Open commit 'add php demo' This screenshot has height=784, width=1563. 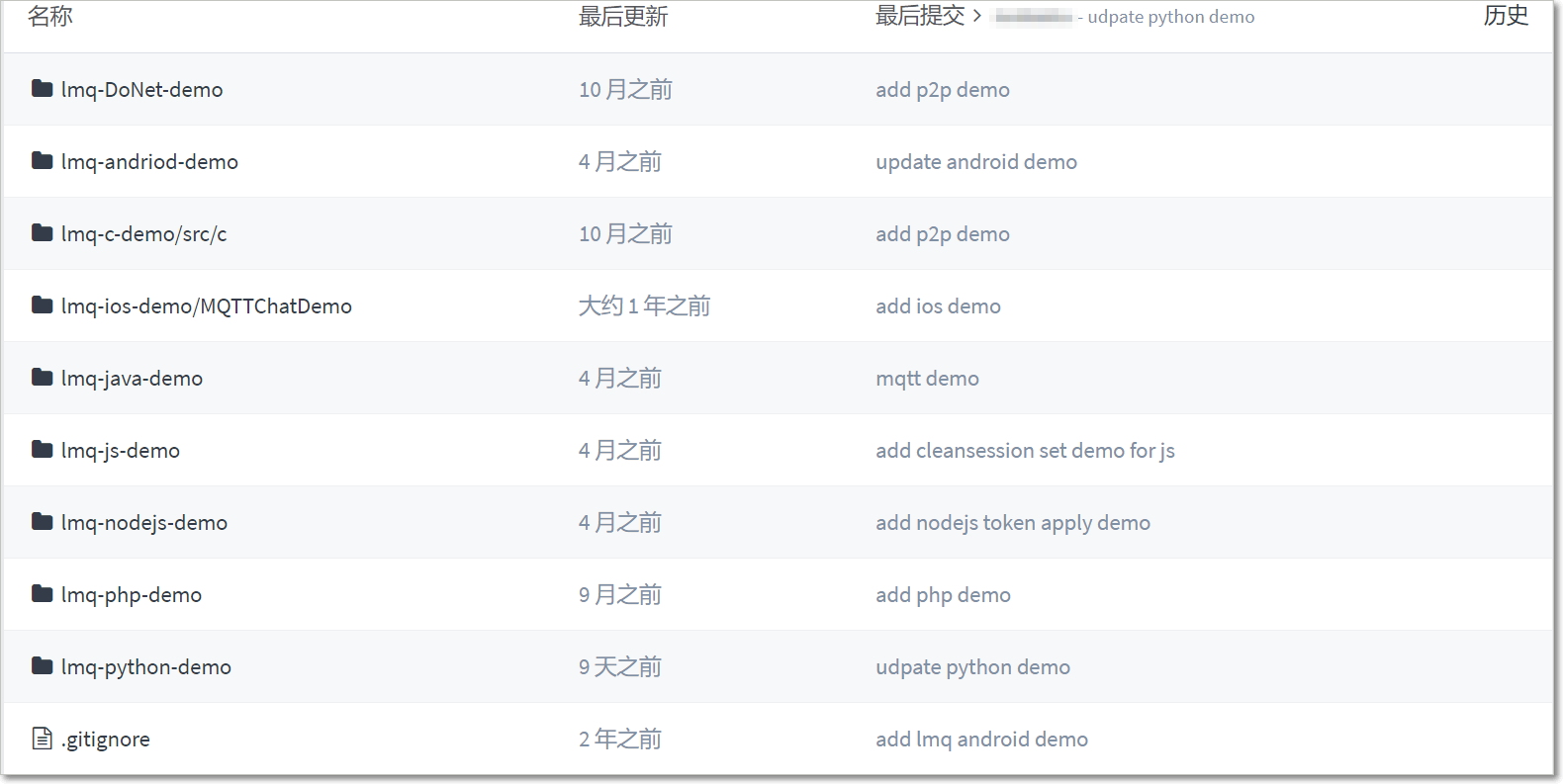[x=943, y=595]
